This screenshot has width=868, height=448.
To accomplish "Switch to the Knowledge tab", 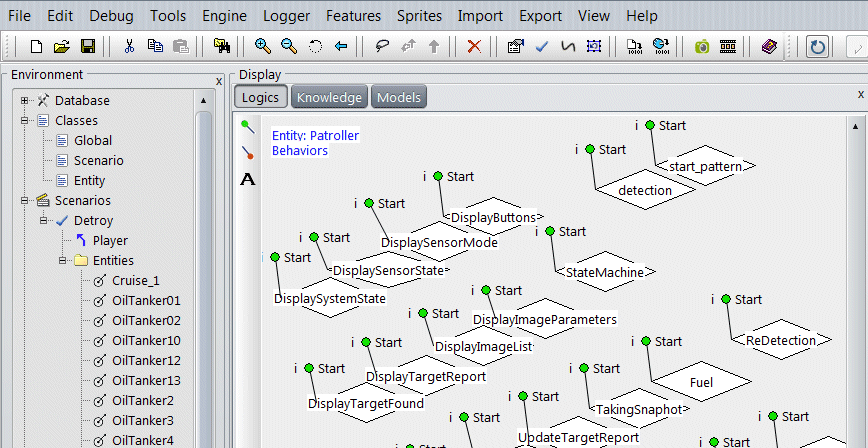I will point(329,97).
